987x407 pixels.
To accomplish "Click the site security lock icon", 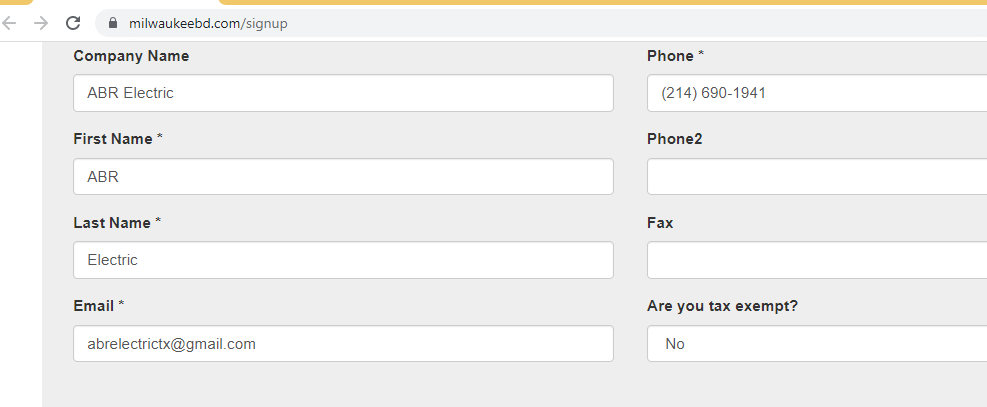I will point(113,23).
